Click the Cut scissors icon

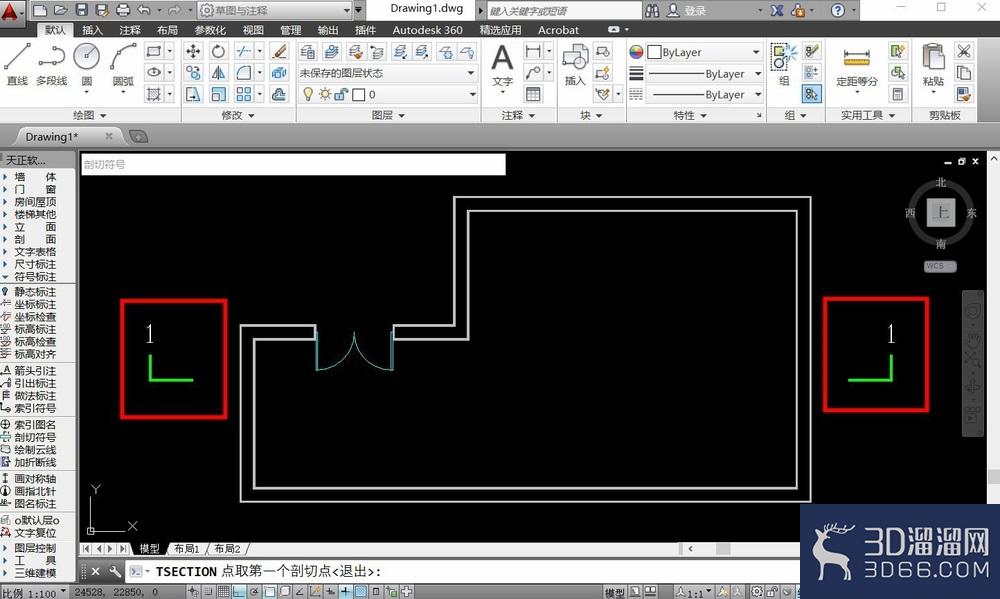[x=964, y=51]
